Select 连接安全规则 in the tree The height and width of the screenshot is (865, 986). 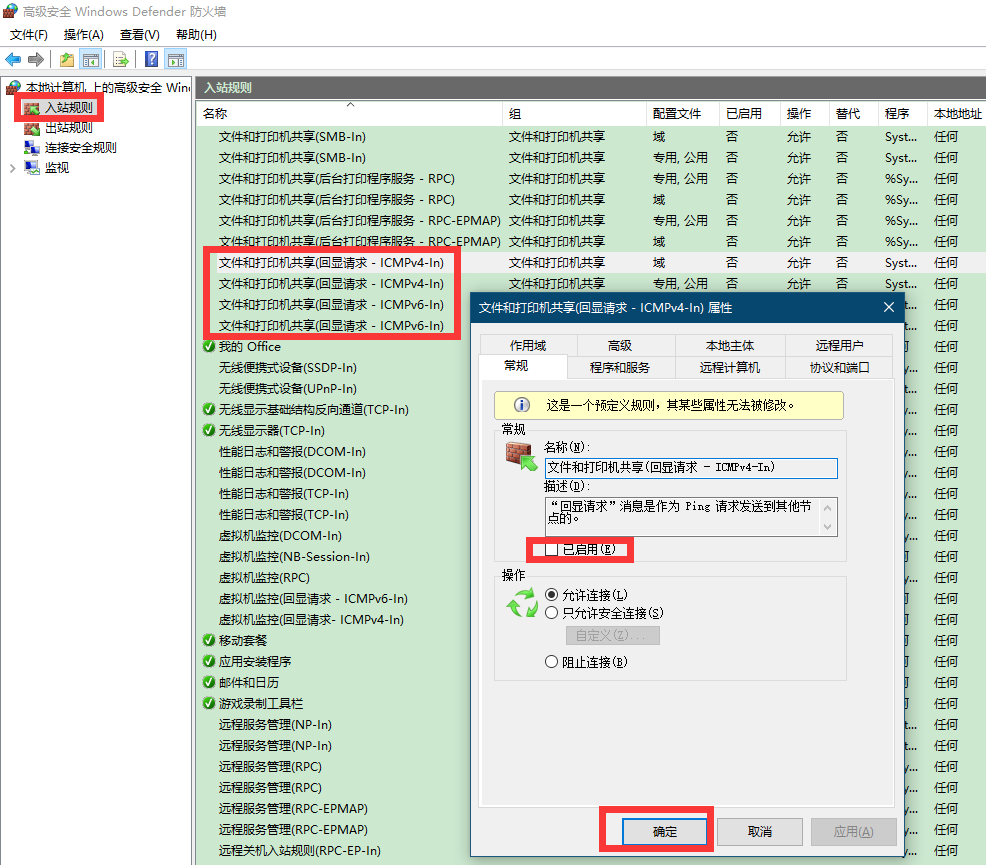click(x=80, y=148)
